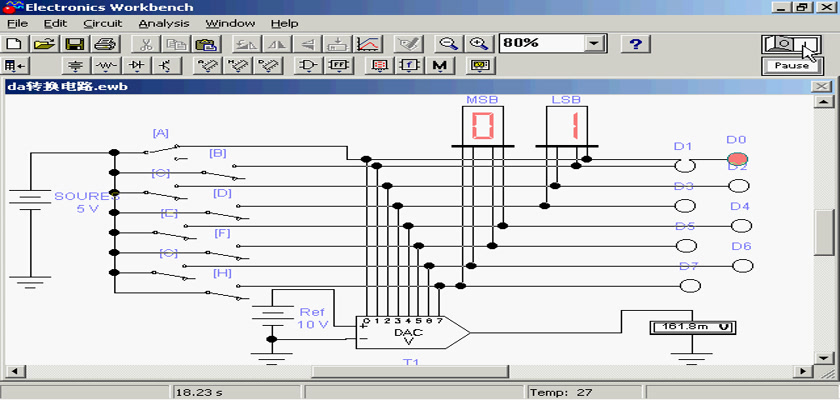840x400 pixels.
Task: Open the Controls parts bin
Action: [x=409, y=66]
